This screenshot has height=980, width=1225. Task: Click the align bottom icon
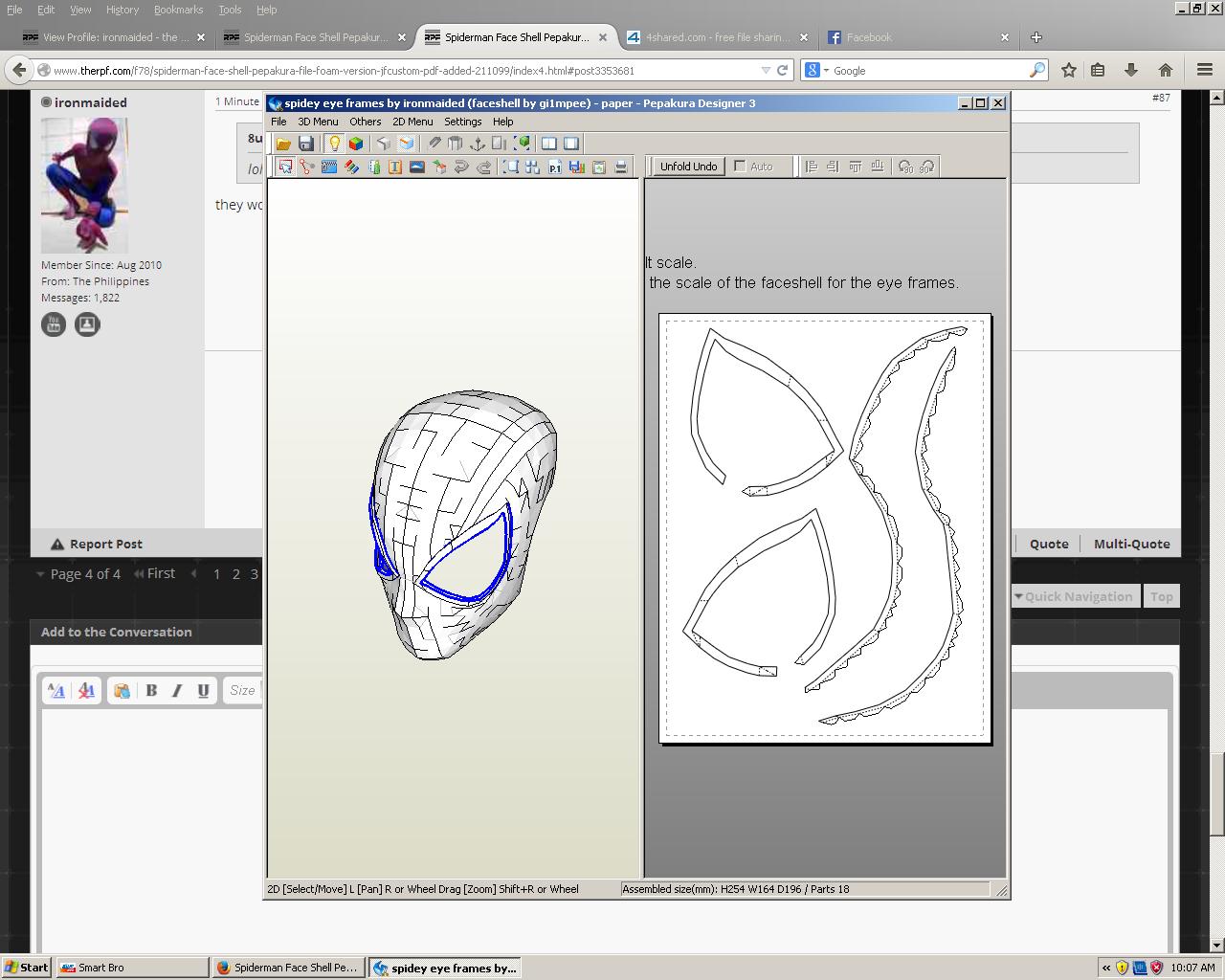coord(878,167)
